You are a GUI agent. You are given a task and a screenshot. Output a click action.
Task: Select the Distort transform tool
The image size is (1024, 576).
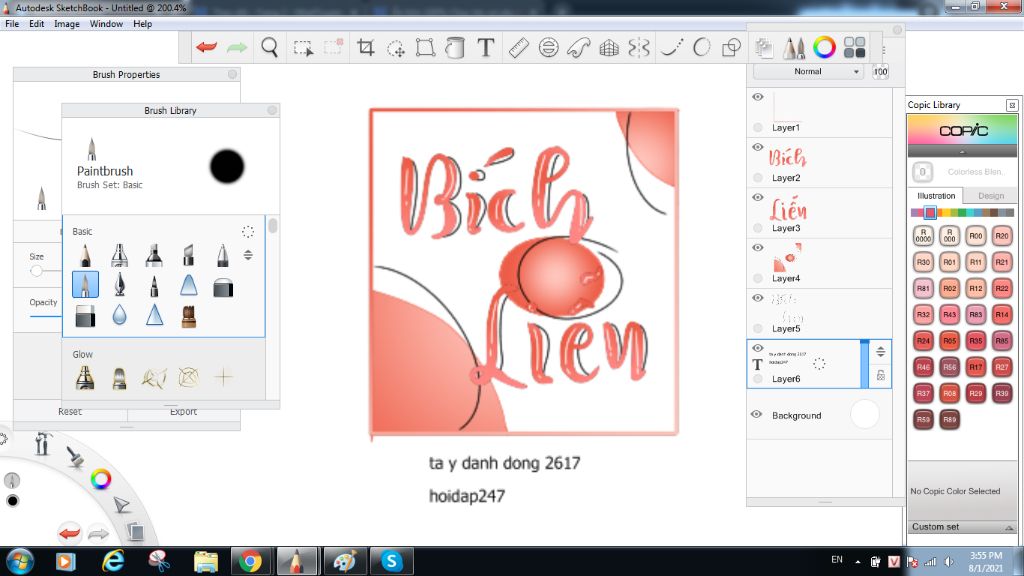[x=425, y=47]
